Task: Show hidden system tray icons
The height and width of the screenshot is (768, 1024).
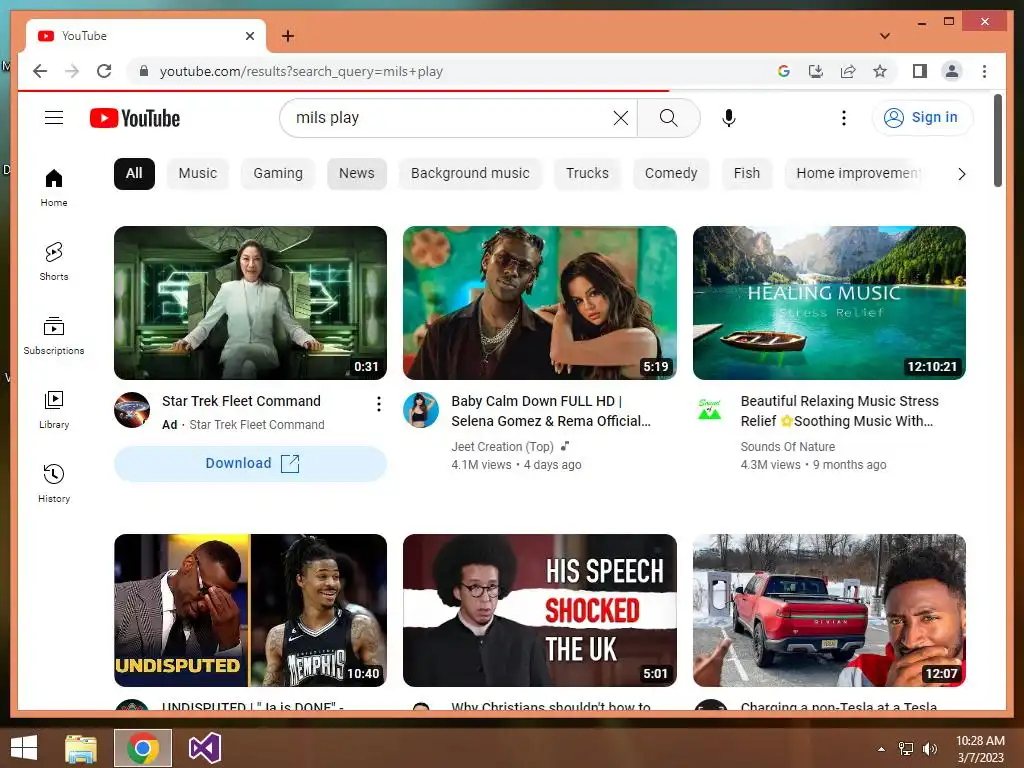Action: point(882,748)
